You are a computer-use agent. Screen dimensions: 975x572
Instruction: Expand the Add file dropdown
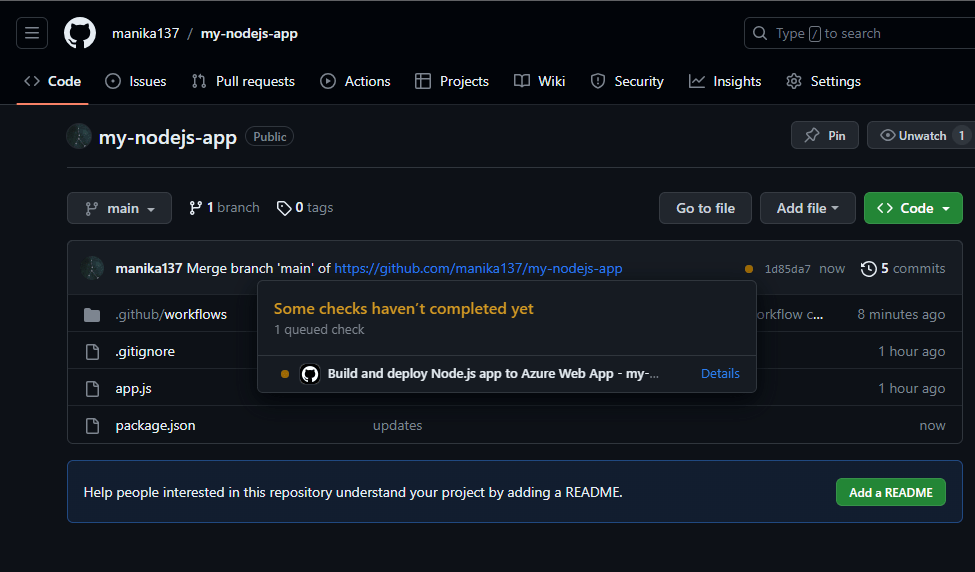pyautogui.click(x=808, y=208)
